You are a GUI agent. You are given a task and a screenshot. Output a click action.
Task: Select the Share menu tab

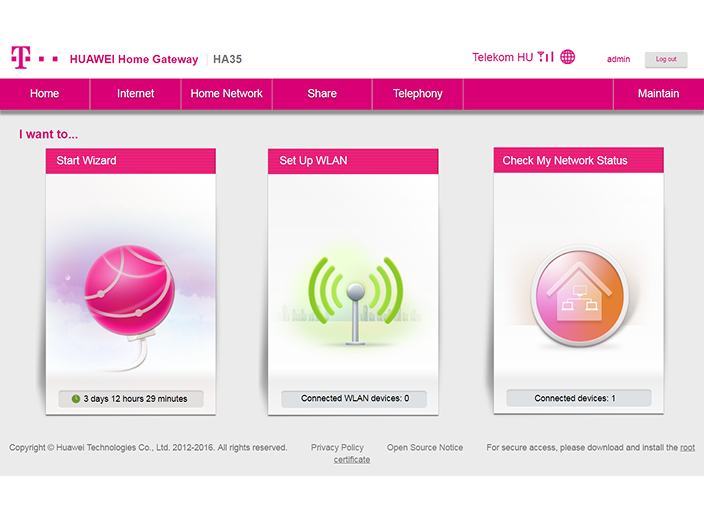pyautogui.click(x=322, y=94)
